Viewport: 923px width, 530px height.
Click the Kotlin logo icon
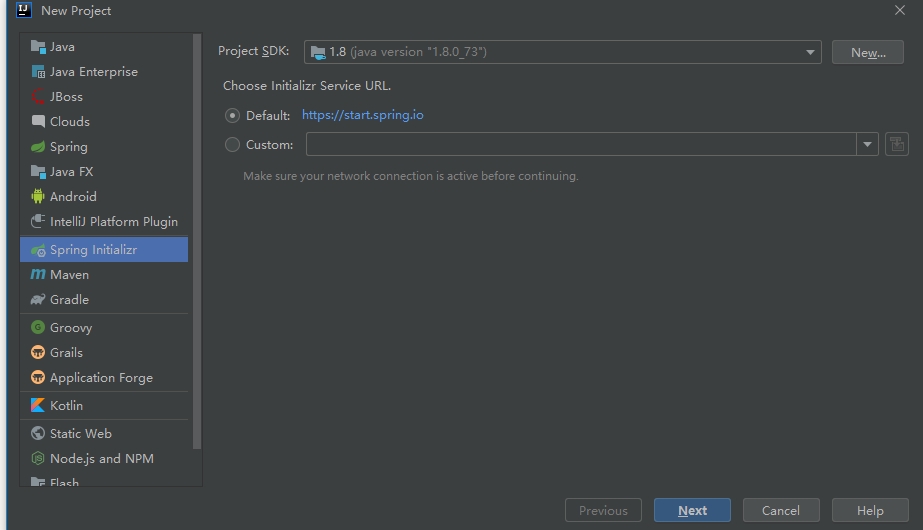click(x=38, y=406)
